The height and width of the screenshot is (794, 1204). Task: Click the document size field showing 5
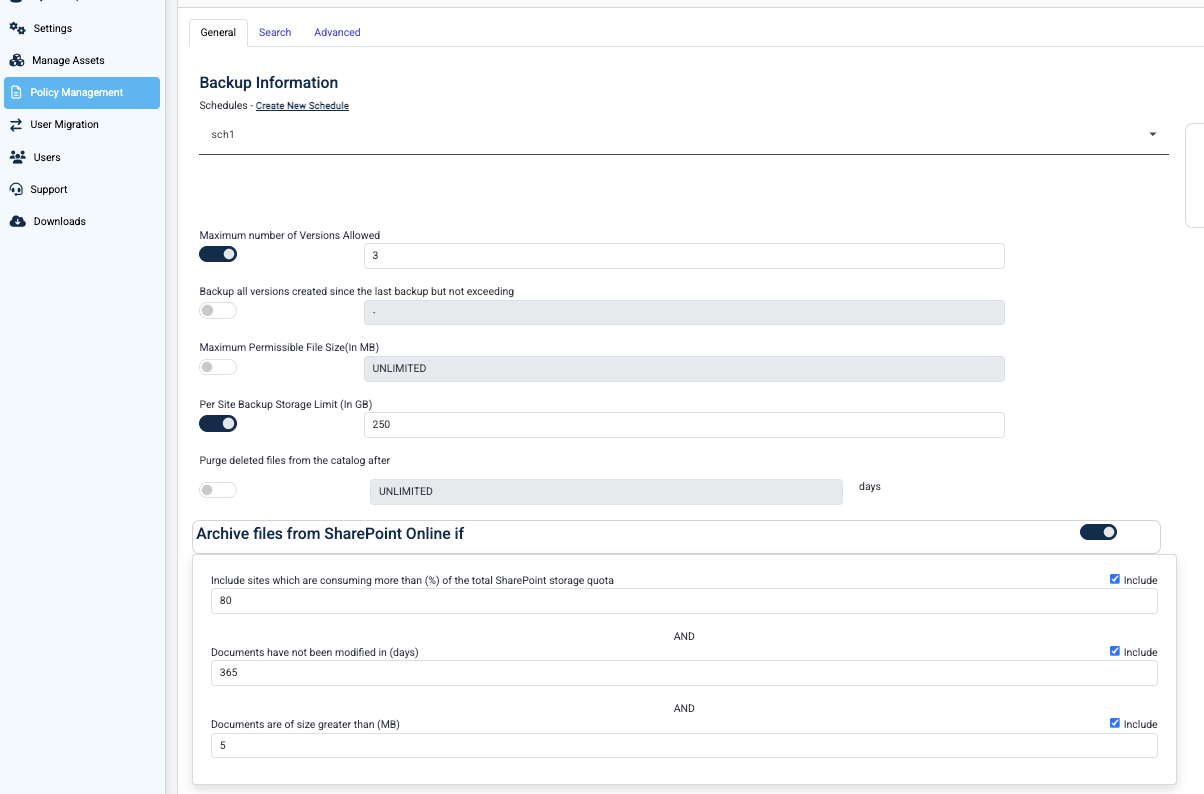click(x=684, y=745)
